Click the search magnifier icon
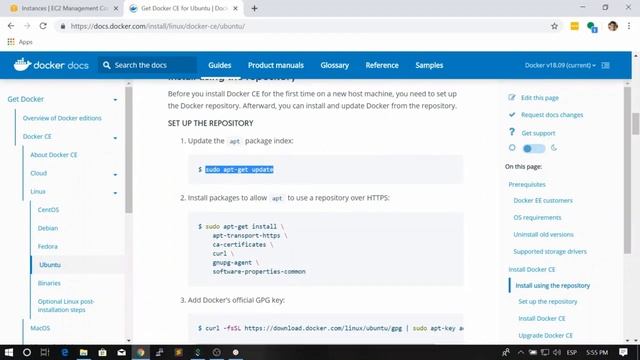The height and width of the screenshot is (360, 640). point(107,65)
